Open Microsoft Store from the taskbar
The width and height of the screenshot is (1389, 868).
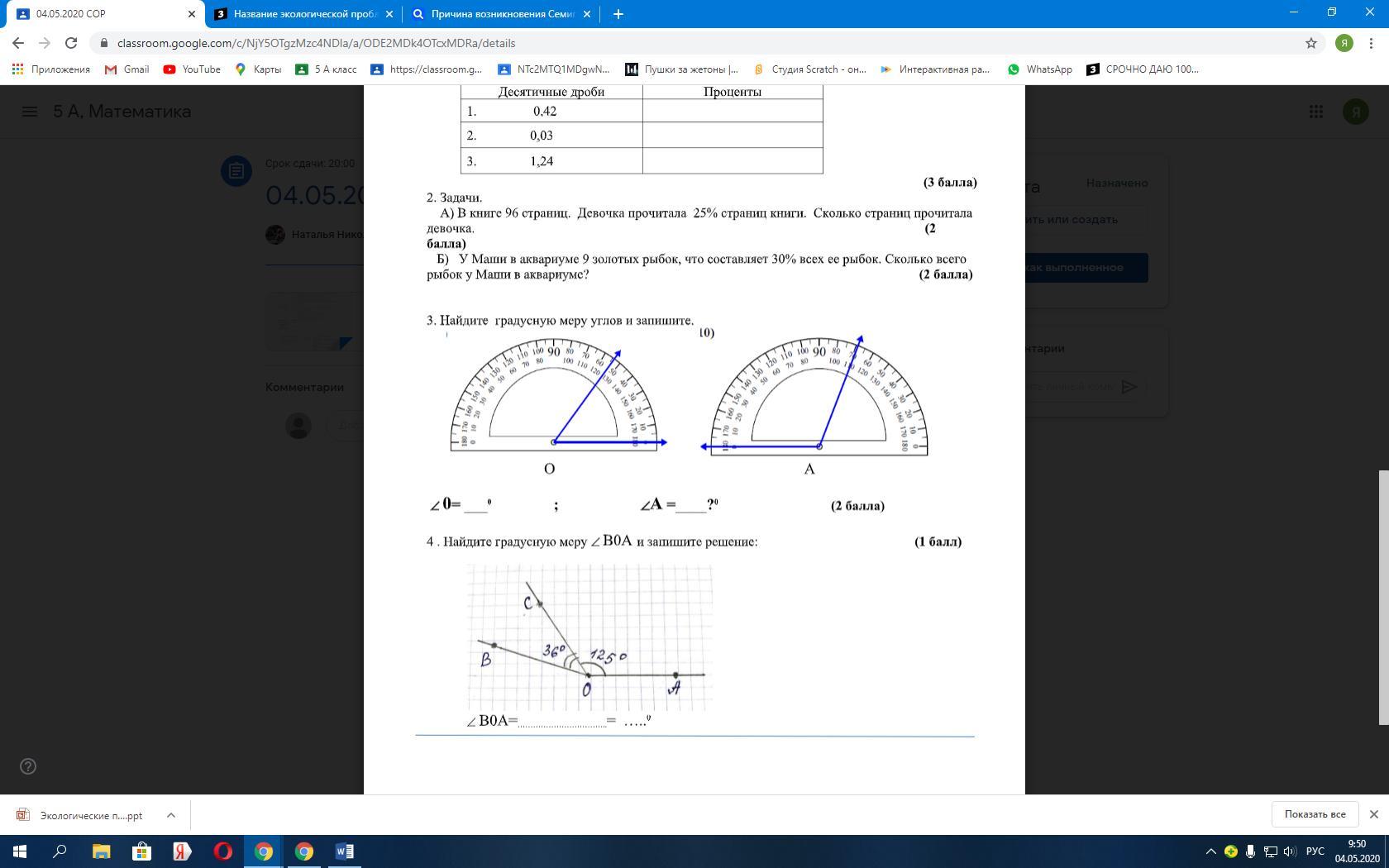(x=141, y=851)
